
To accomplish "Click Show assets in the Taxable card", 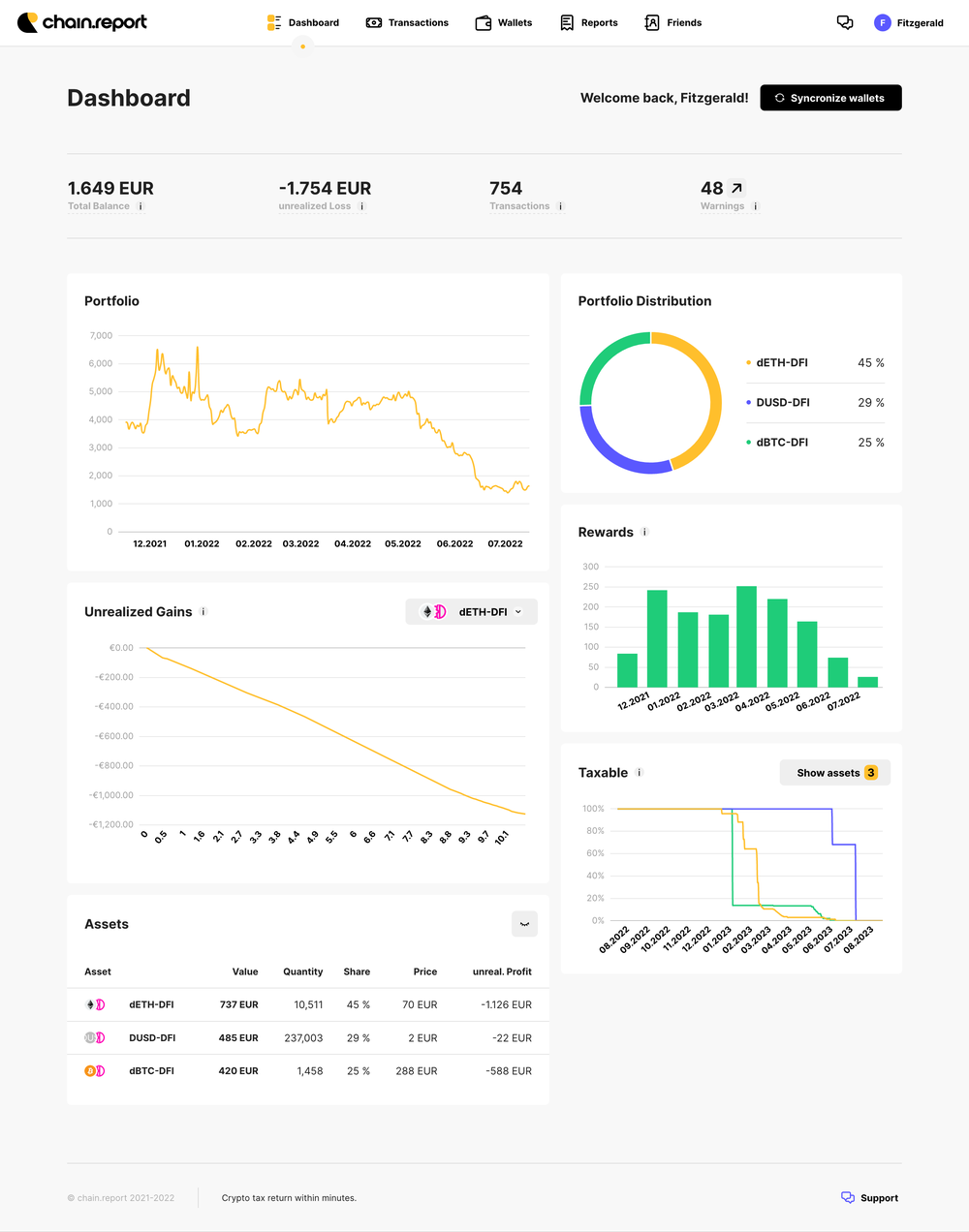I will (834, 772).
